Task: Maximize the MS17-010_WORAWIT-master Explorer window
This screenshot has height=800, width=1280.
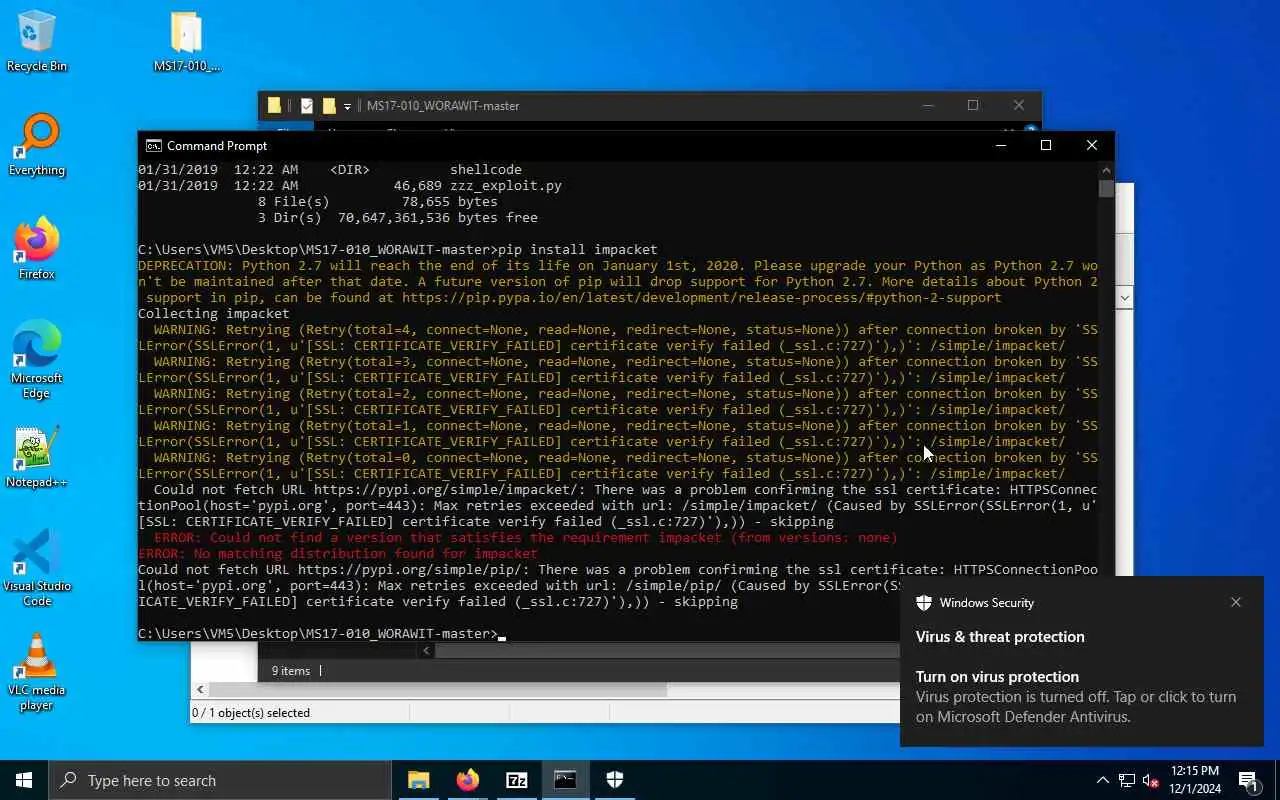Action: [x=973, y=106]
